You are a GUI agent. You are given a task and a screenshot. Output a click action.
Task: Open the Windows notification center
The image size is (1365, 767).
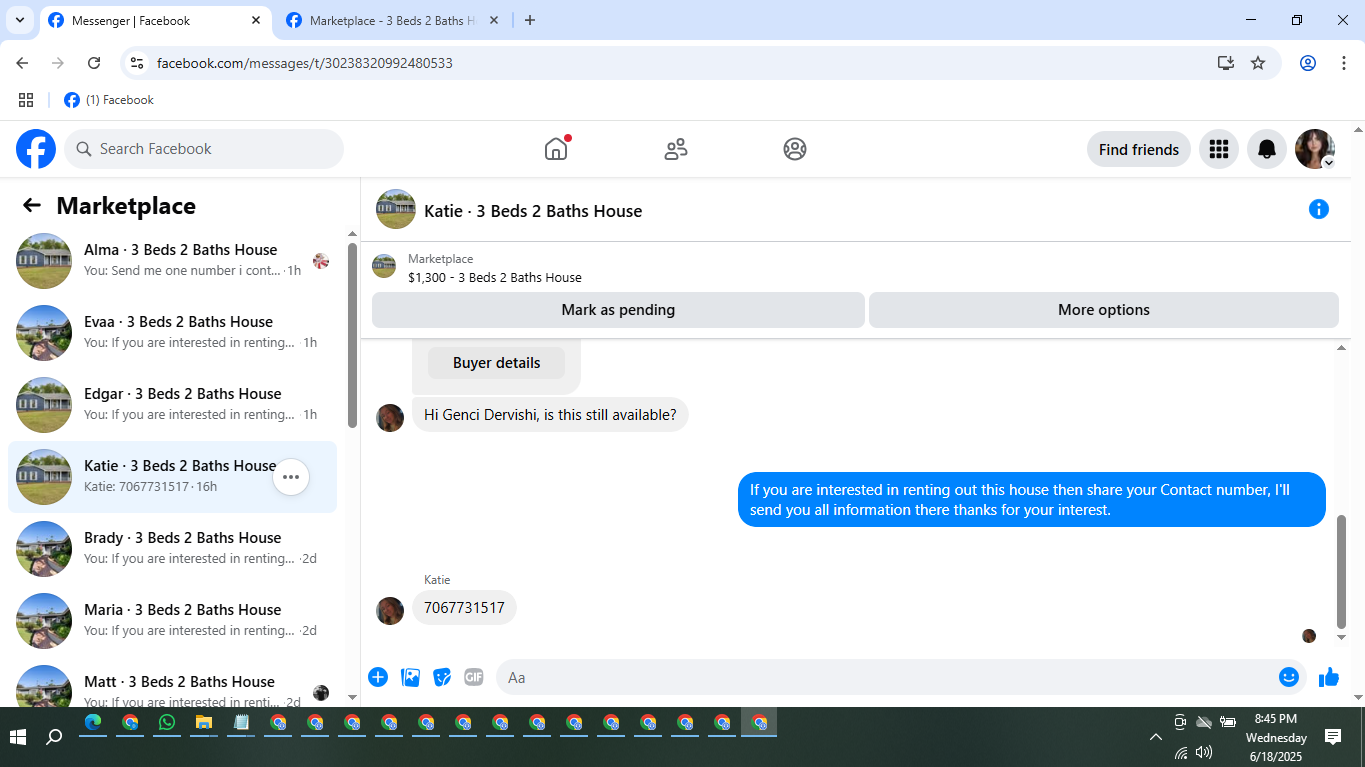(1333, 737)
